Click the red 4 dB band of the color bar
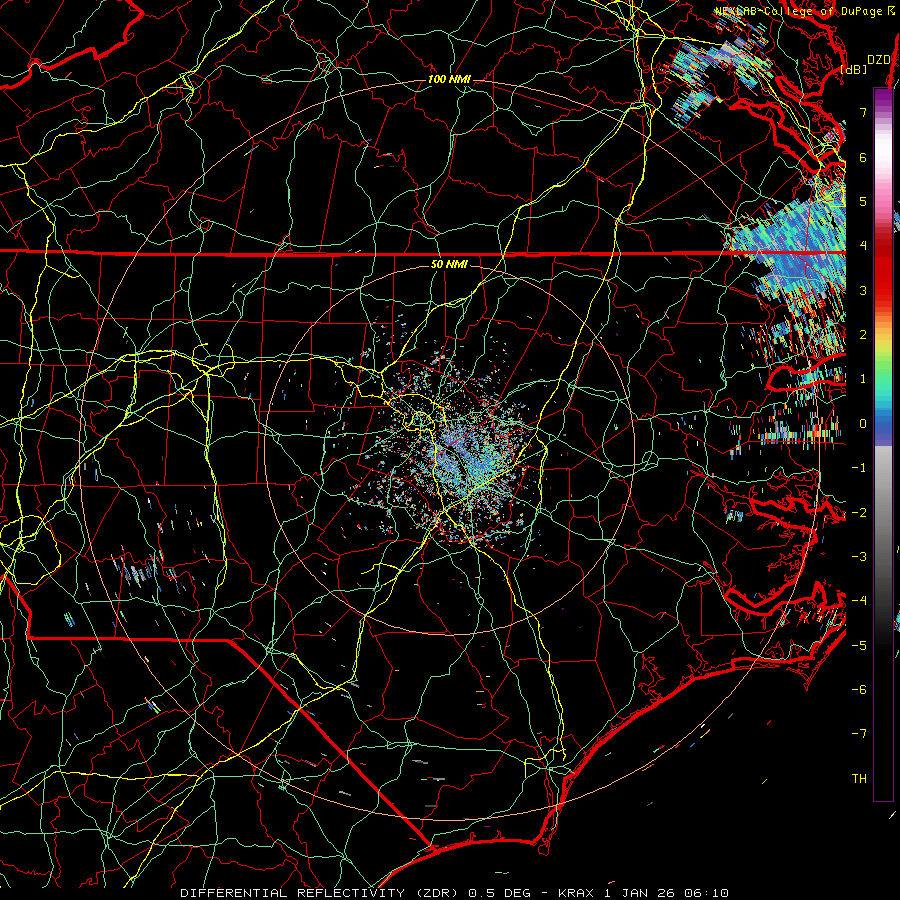This screenshot has height=900, width=900. [883, 246]
